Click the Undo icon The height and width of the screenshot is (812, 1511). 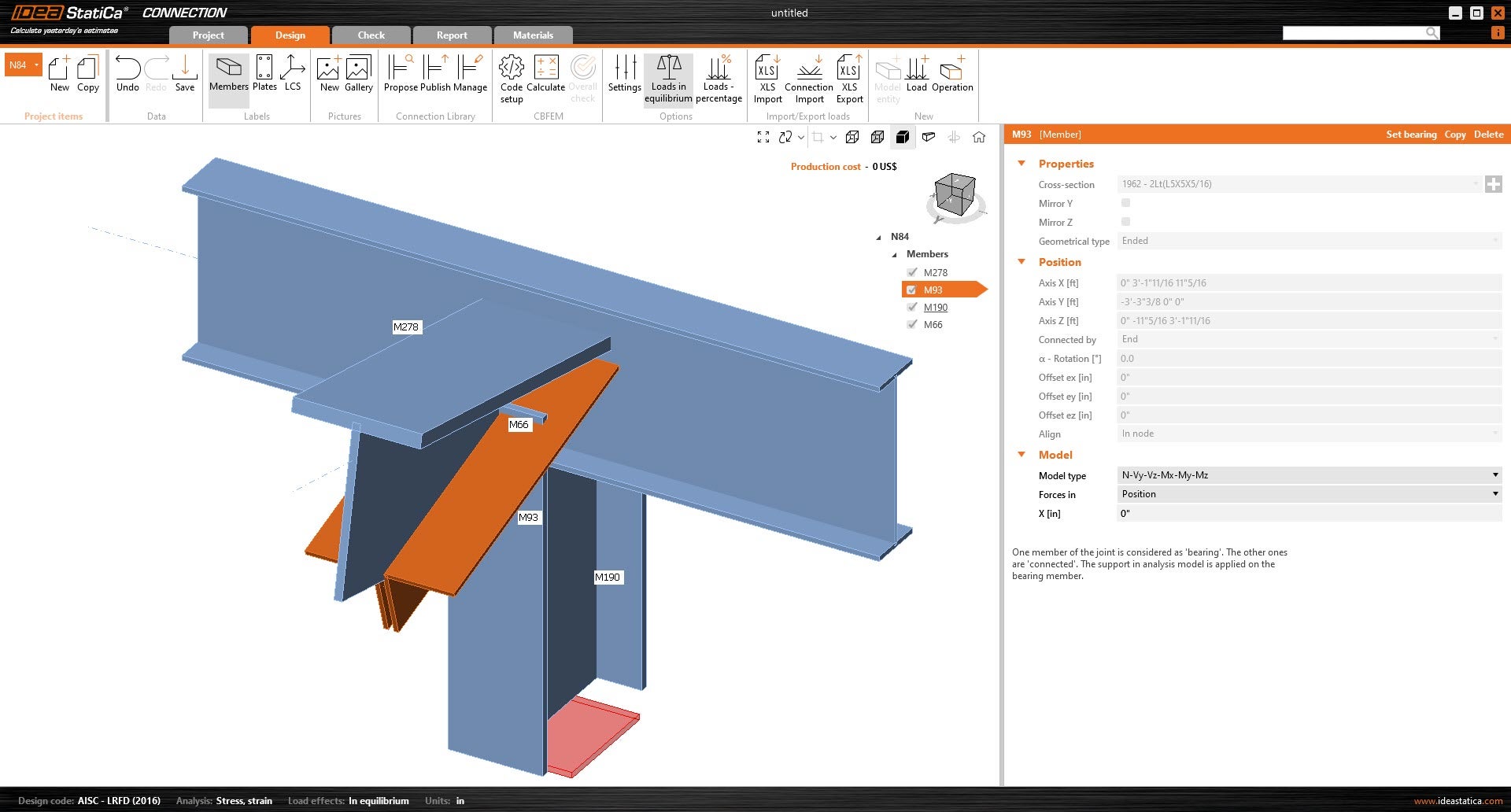(x=127, y=75)
